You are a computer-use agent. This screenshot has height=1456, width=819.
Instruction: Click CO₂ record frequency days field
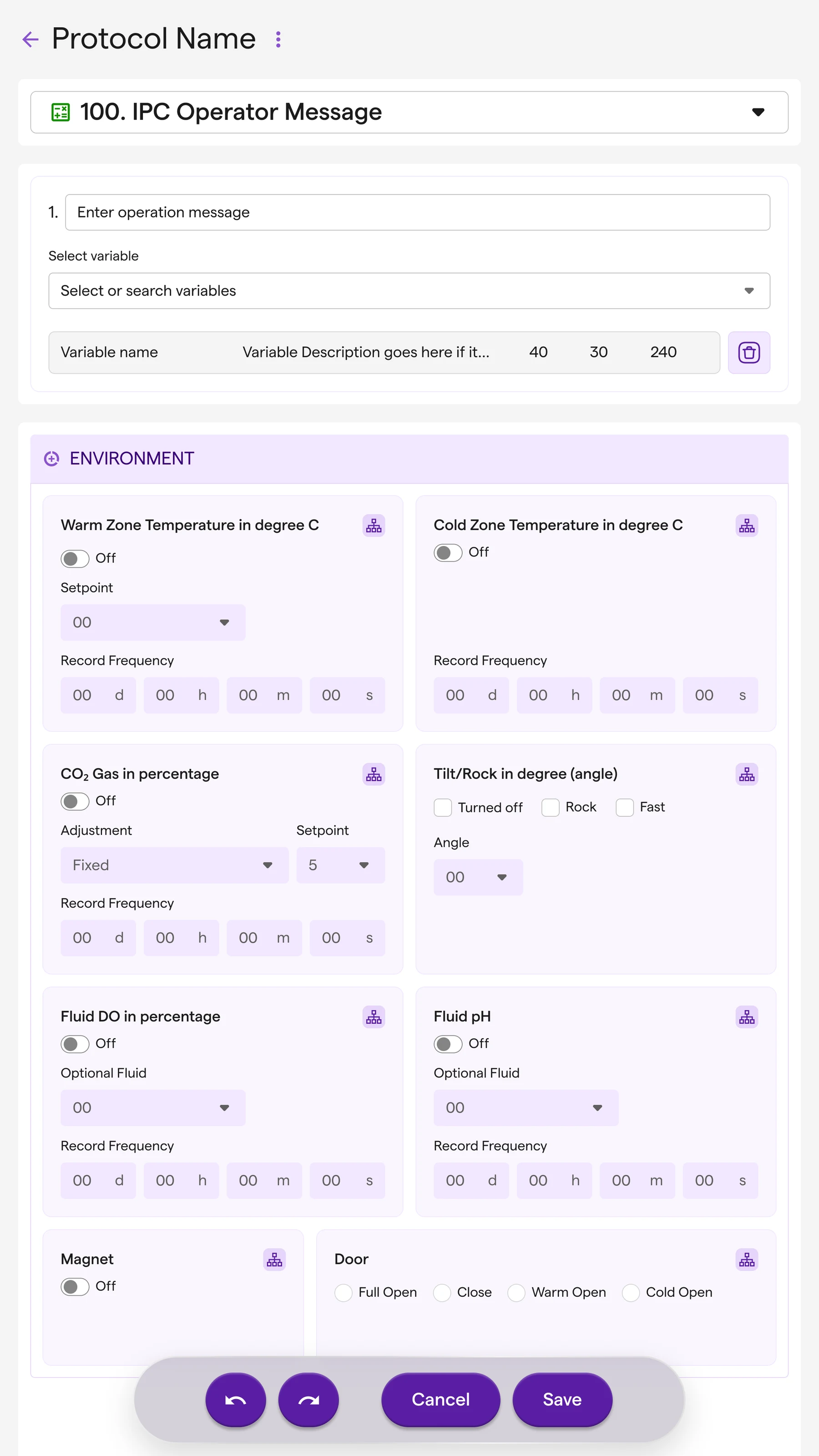pos(98,938)
